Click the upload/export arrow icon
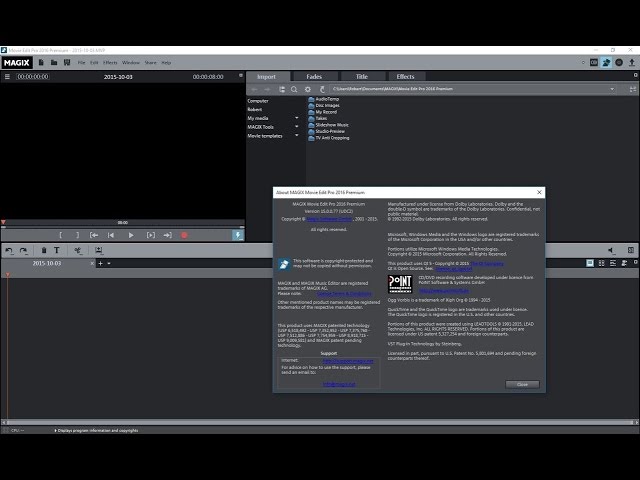The height and width of the screenshot is (480, 640). 632,62
